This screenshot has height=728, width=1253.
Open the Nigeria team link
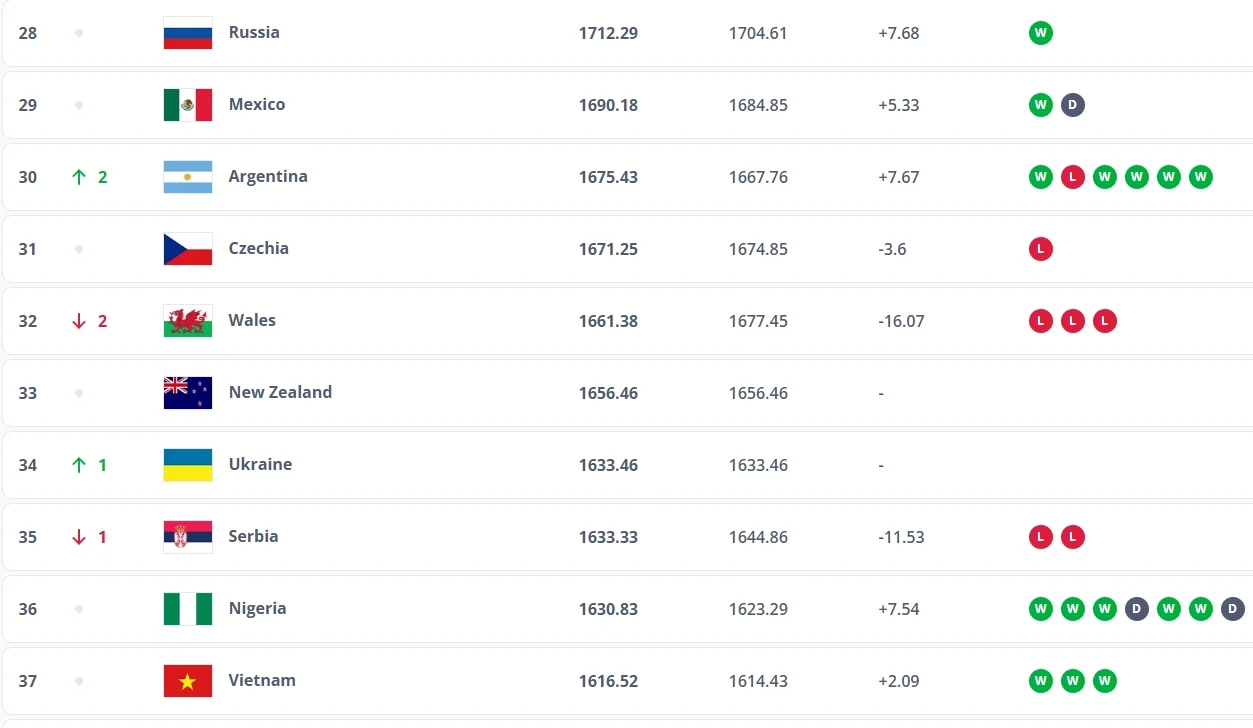[x=257, y=608]
